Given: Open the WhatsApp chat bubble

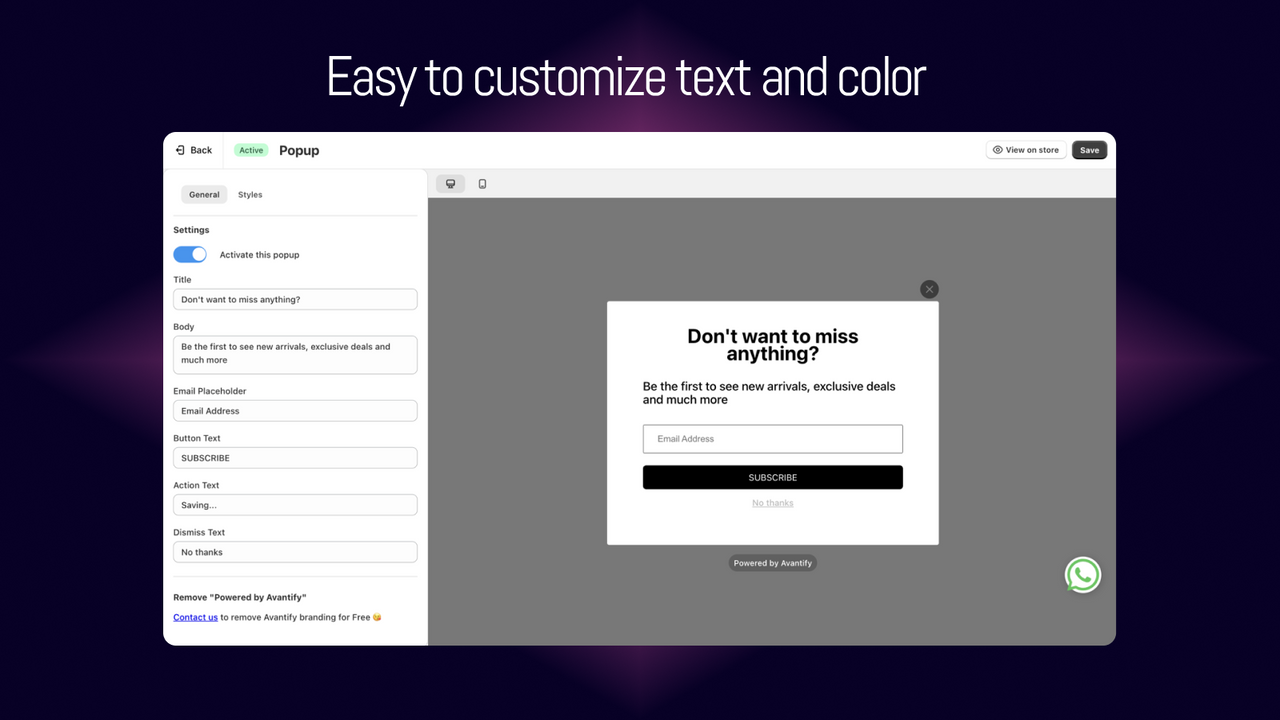Looking at the screenshot, I should (1083, 575).
